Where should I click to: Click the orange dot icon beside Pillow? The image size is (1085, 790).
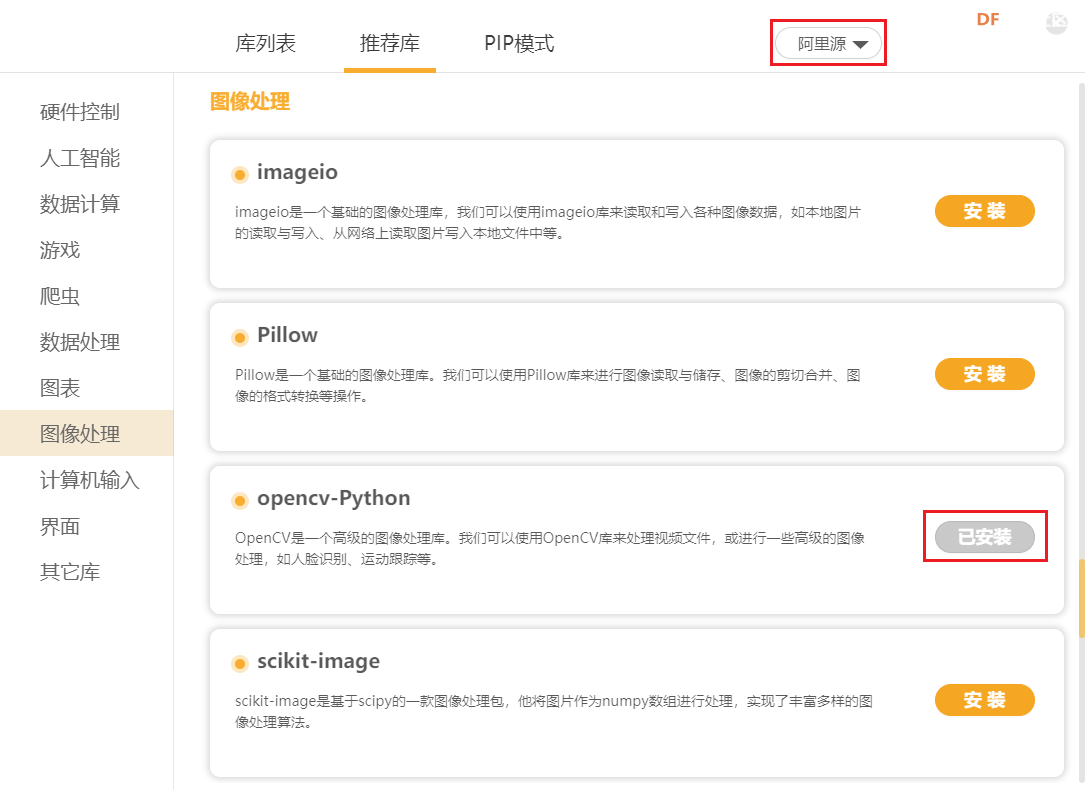click(x=239, y=337)
